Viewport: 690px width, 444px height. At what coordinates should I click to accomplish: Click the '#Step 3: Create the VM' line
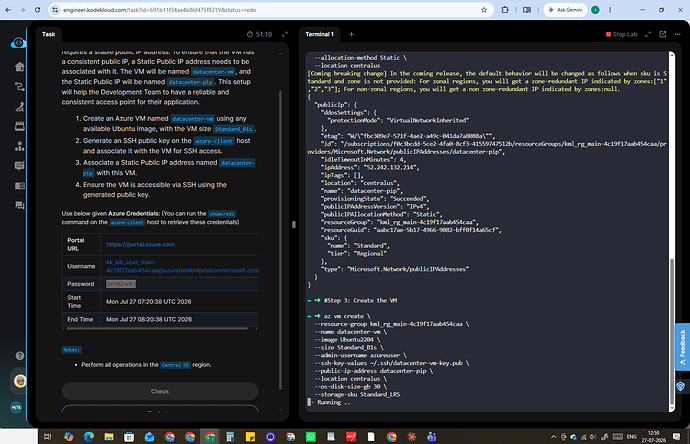click(360, 301)
